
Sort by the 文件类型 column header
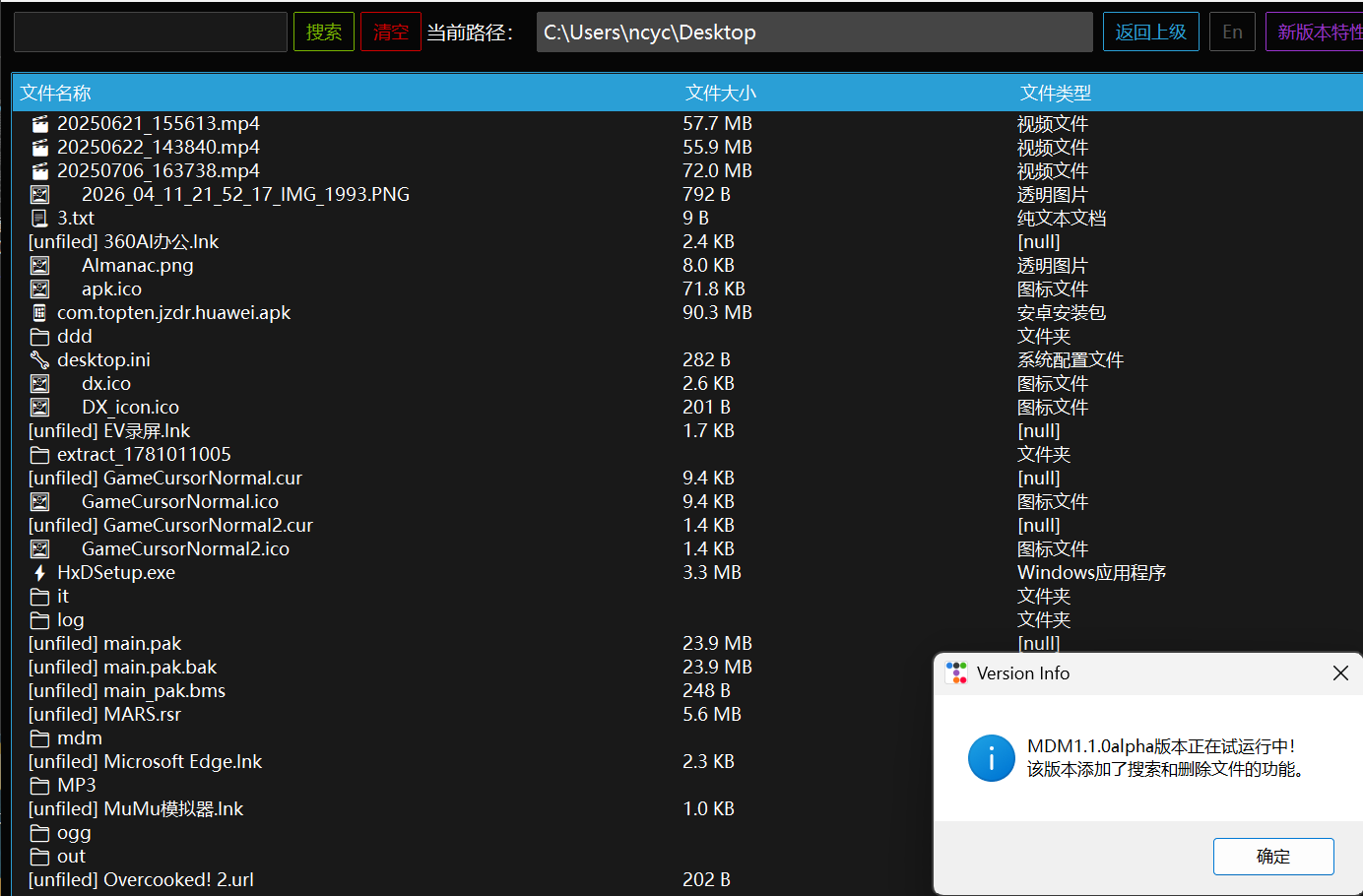(1056, 93)
